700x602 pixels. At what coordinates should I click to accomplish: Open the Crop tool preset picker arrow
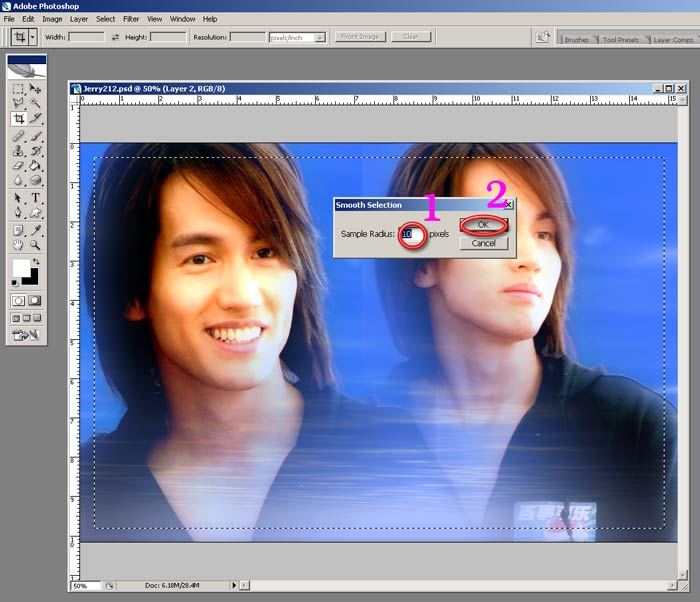33,37
